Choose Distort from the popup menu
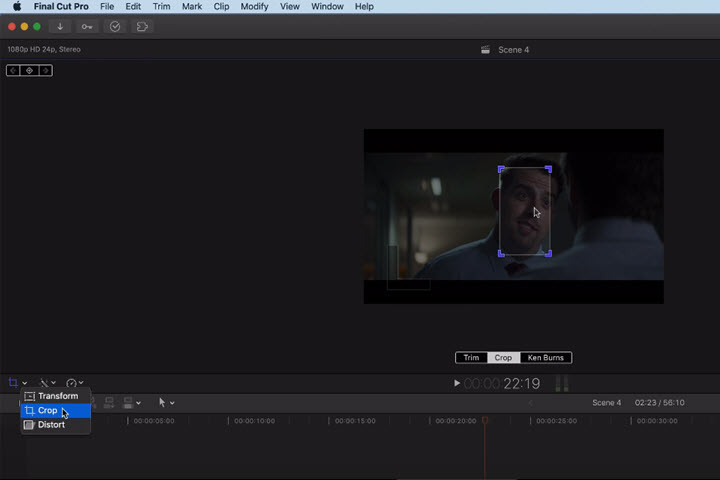720x480 pixels. 51,425
